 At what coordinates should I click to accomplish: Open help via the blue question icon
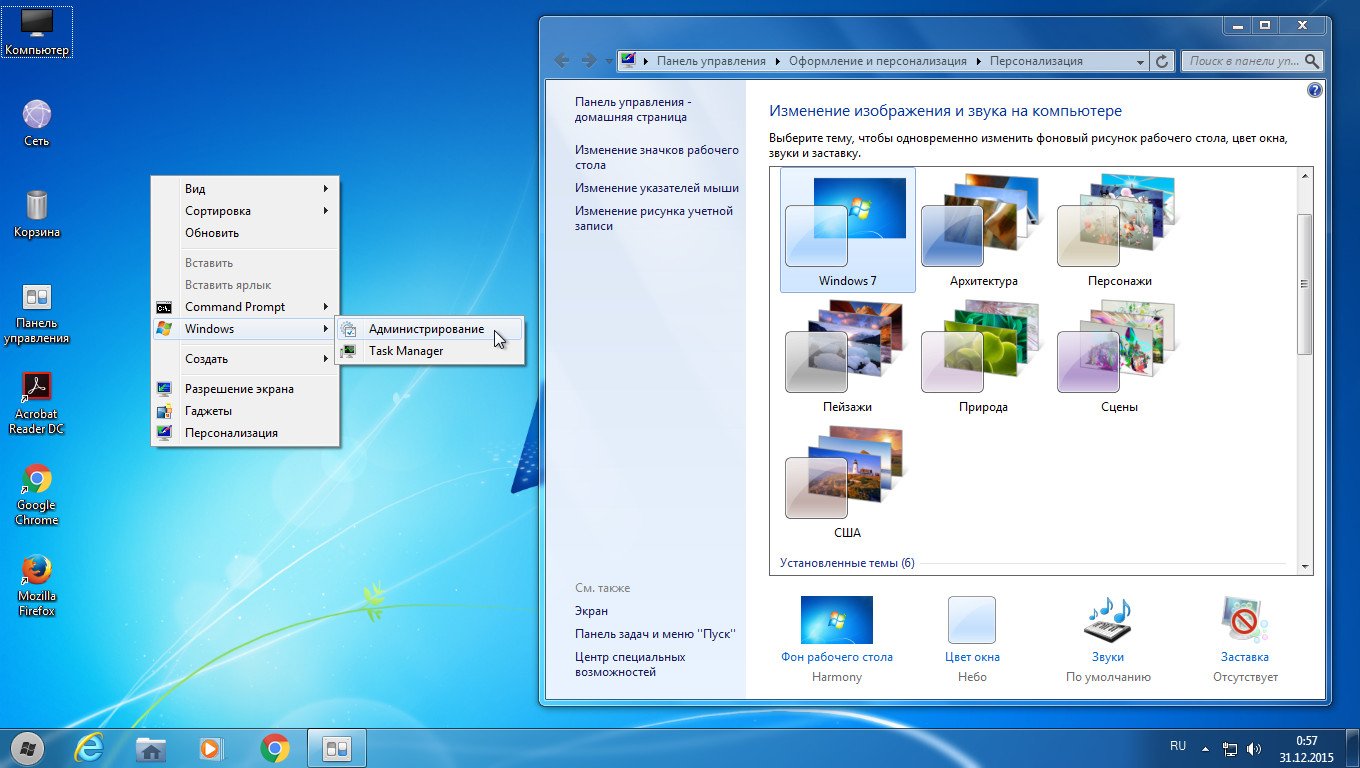tap(1315, 90)
